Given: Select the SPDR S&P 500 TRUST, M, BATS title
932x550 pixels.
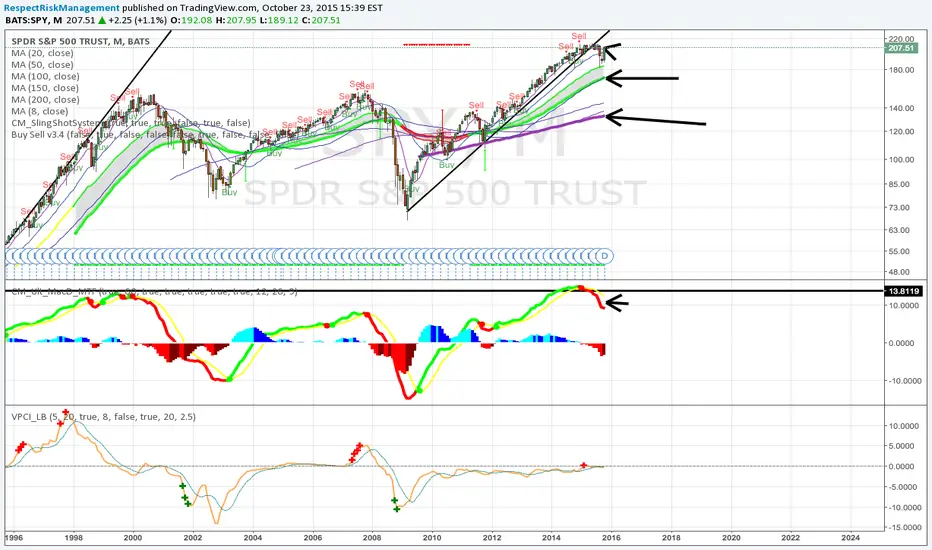Looking at the screenshot, I should click(x=80, y=41).
